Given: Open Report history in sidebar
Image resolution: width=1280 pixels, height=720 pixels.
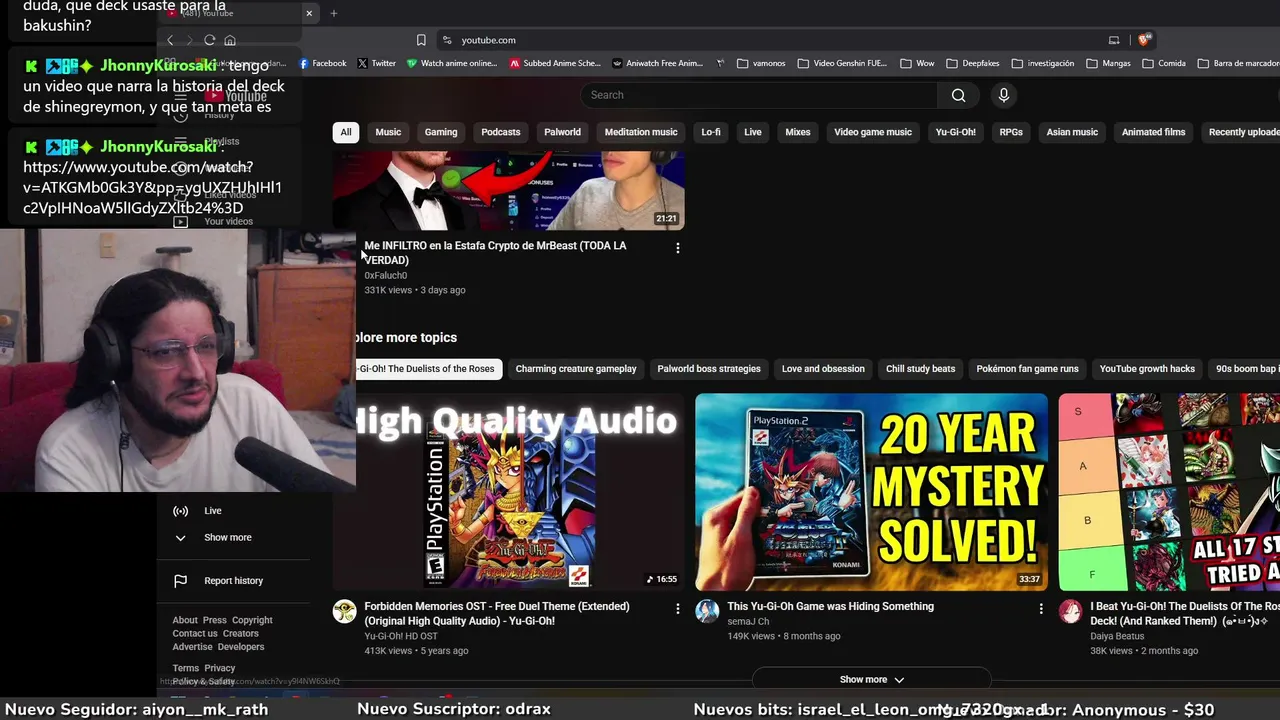Looking at the screenshot, I should coord(234,581).
